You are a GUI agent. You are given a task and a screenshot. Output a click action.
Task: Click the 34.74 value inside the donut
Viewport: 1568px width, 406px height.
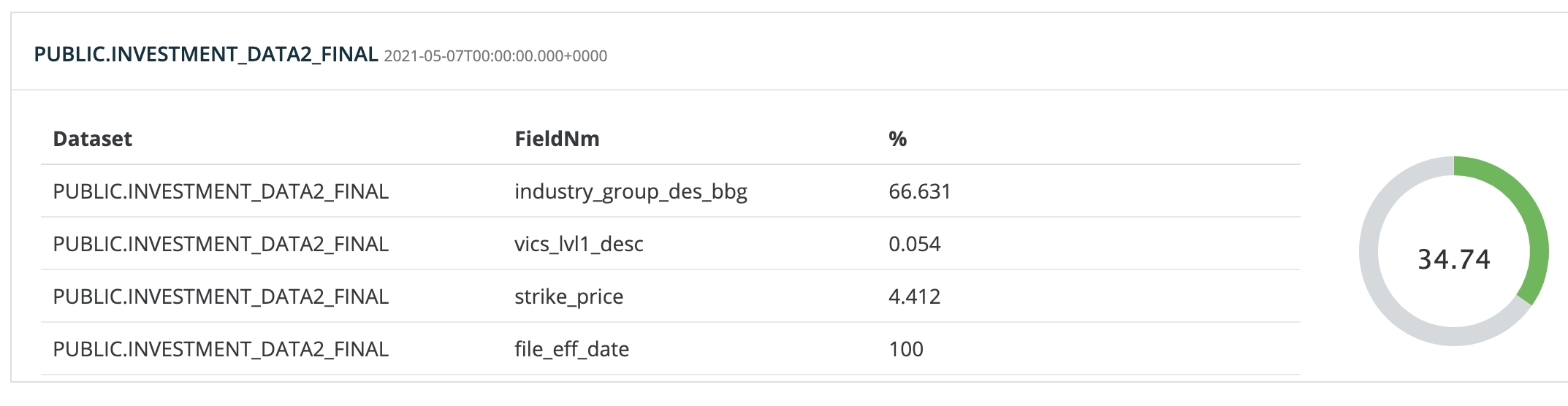pyautogui.click(x=1453, y=259)
